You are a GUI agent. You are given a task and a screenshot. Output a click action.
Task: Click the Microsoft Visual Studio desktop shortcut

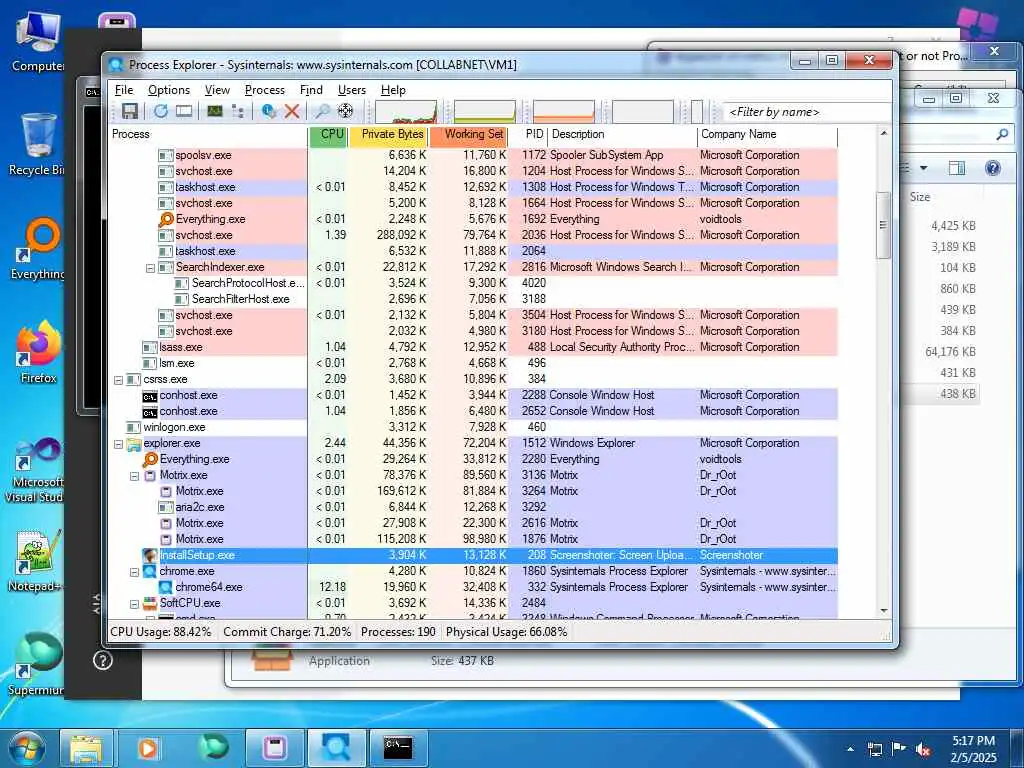tap(36, 471)
